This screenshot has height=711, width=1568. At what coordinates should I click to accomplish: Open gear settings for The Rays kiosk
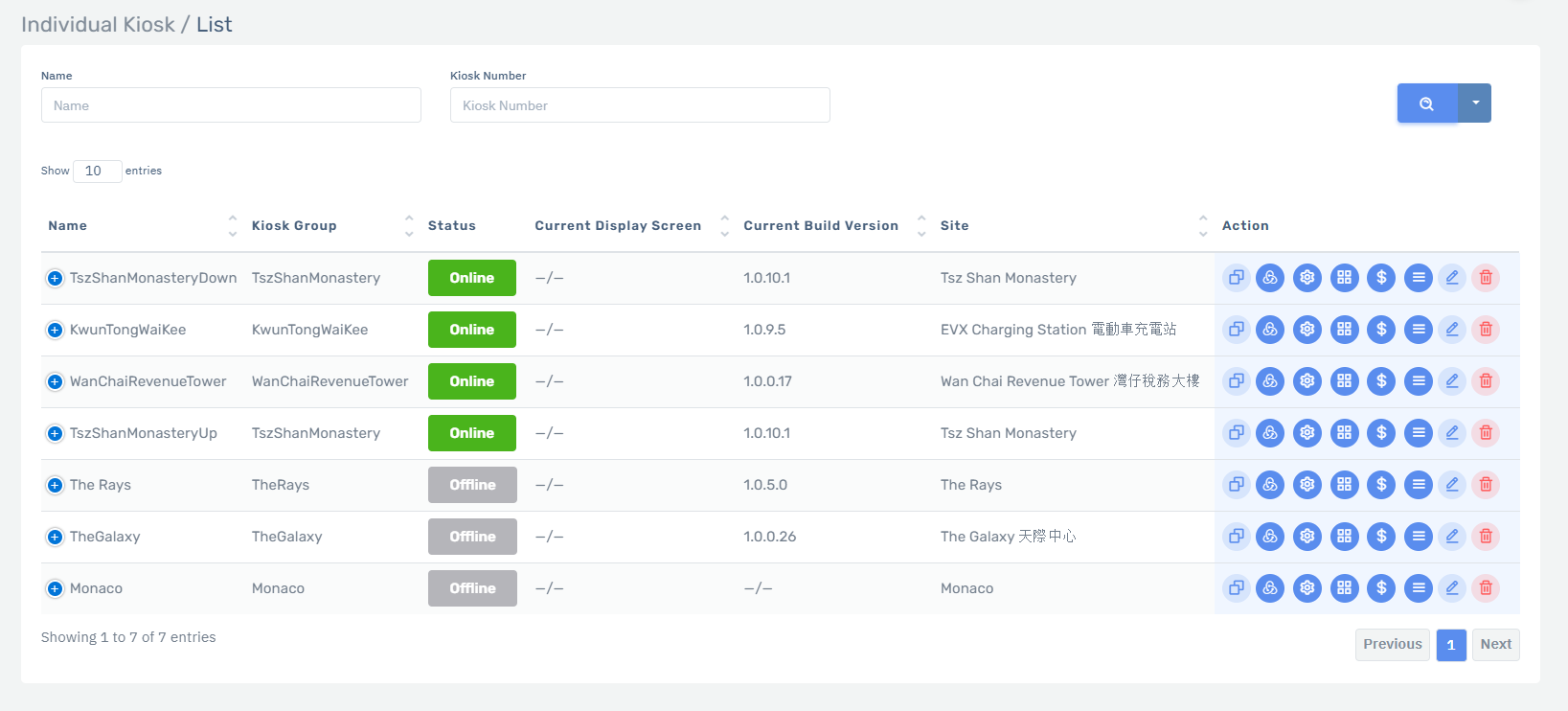(x=1307, y=485)
